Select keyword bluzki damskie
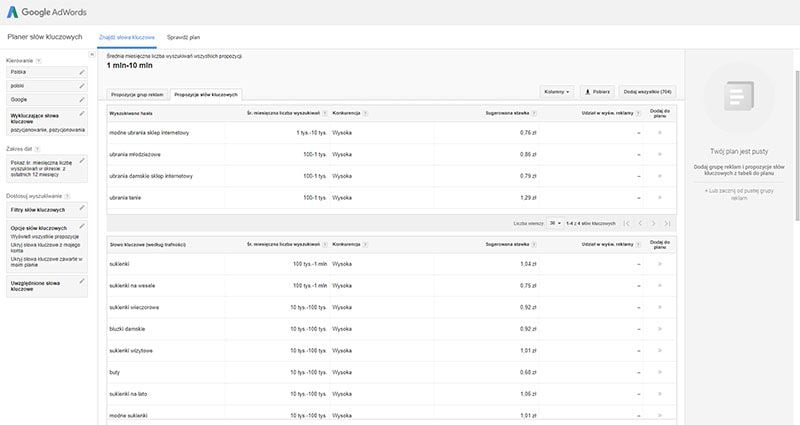 pos(127,329)
